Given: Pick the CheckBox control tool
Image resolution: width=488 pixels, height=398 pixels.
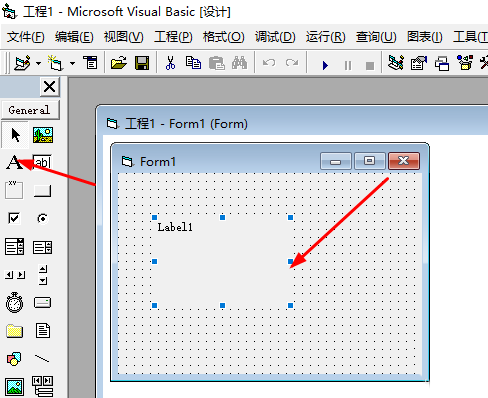Looking at the screenshot, I should click(x=14, y=219).
